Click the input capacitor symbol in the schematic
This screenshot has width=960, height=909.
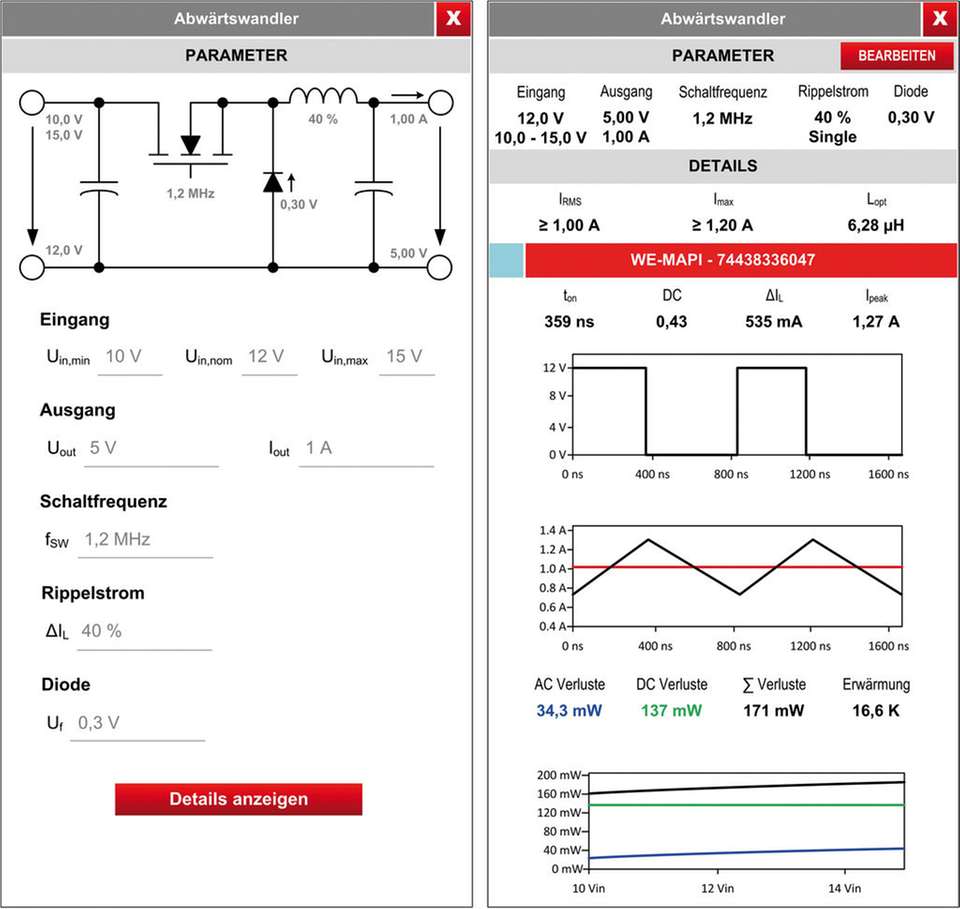tap(98, 188)
